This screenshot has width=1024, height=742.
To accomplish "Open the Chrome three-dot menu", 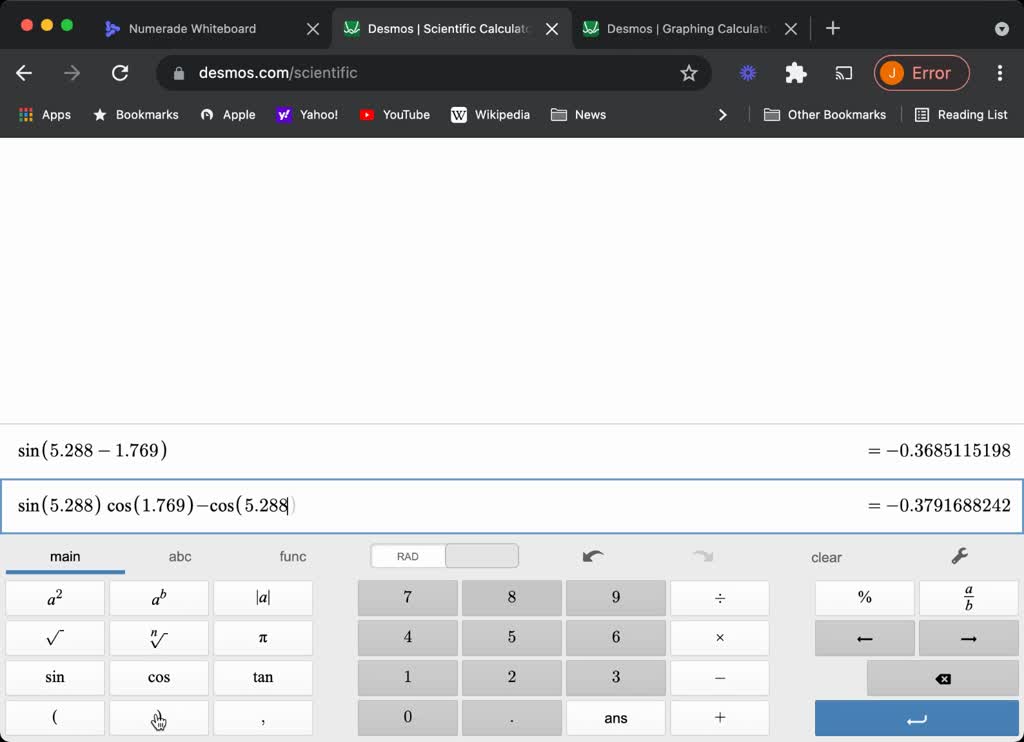I will [999, 73].
